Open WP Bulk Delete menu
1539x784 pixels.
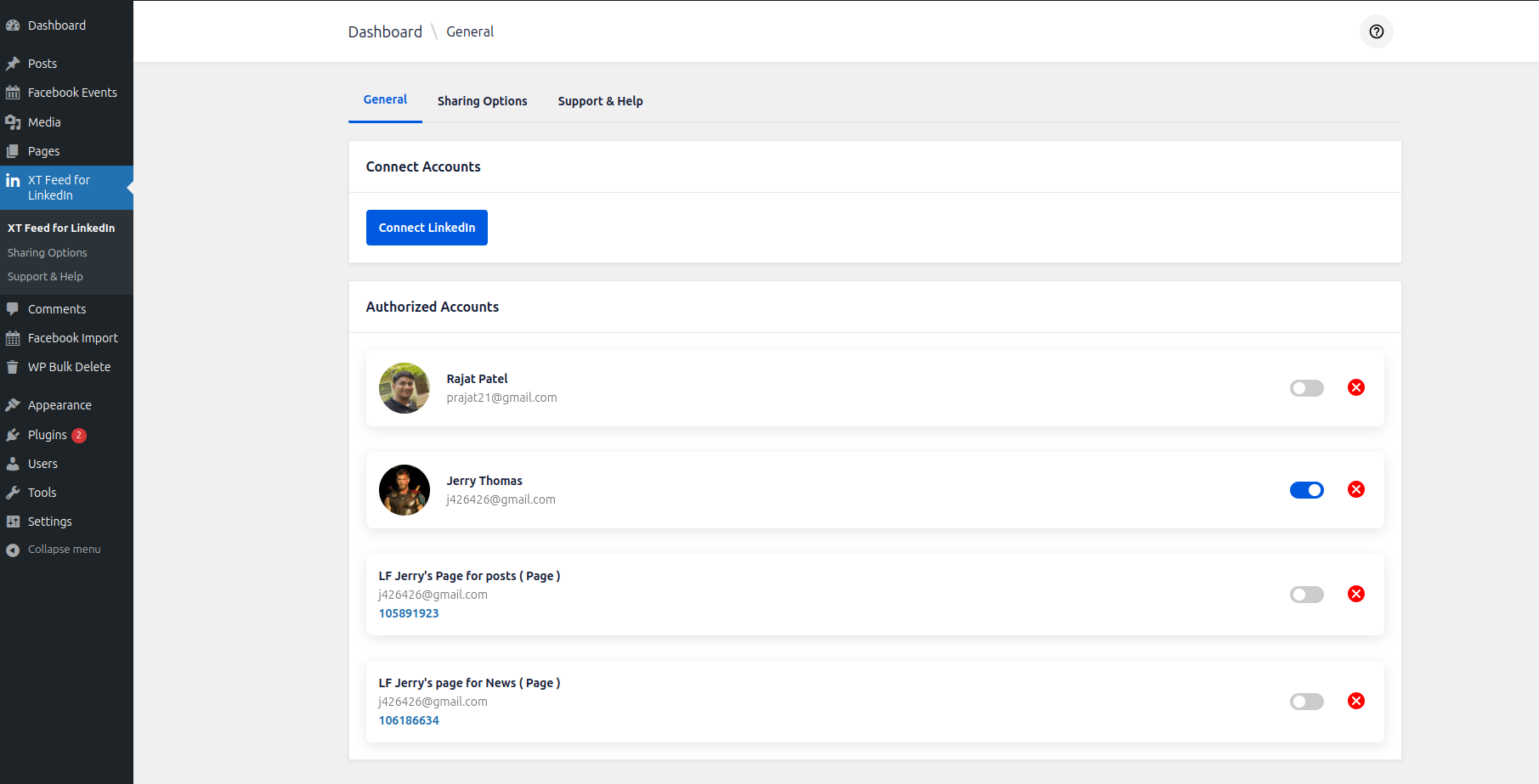point(69,367)
